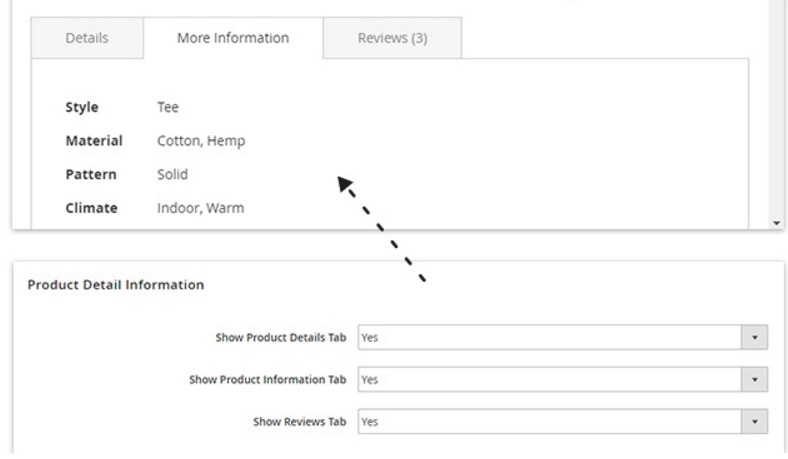Click the Show Product Details Tab arrow button

point(756,338)
